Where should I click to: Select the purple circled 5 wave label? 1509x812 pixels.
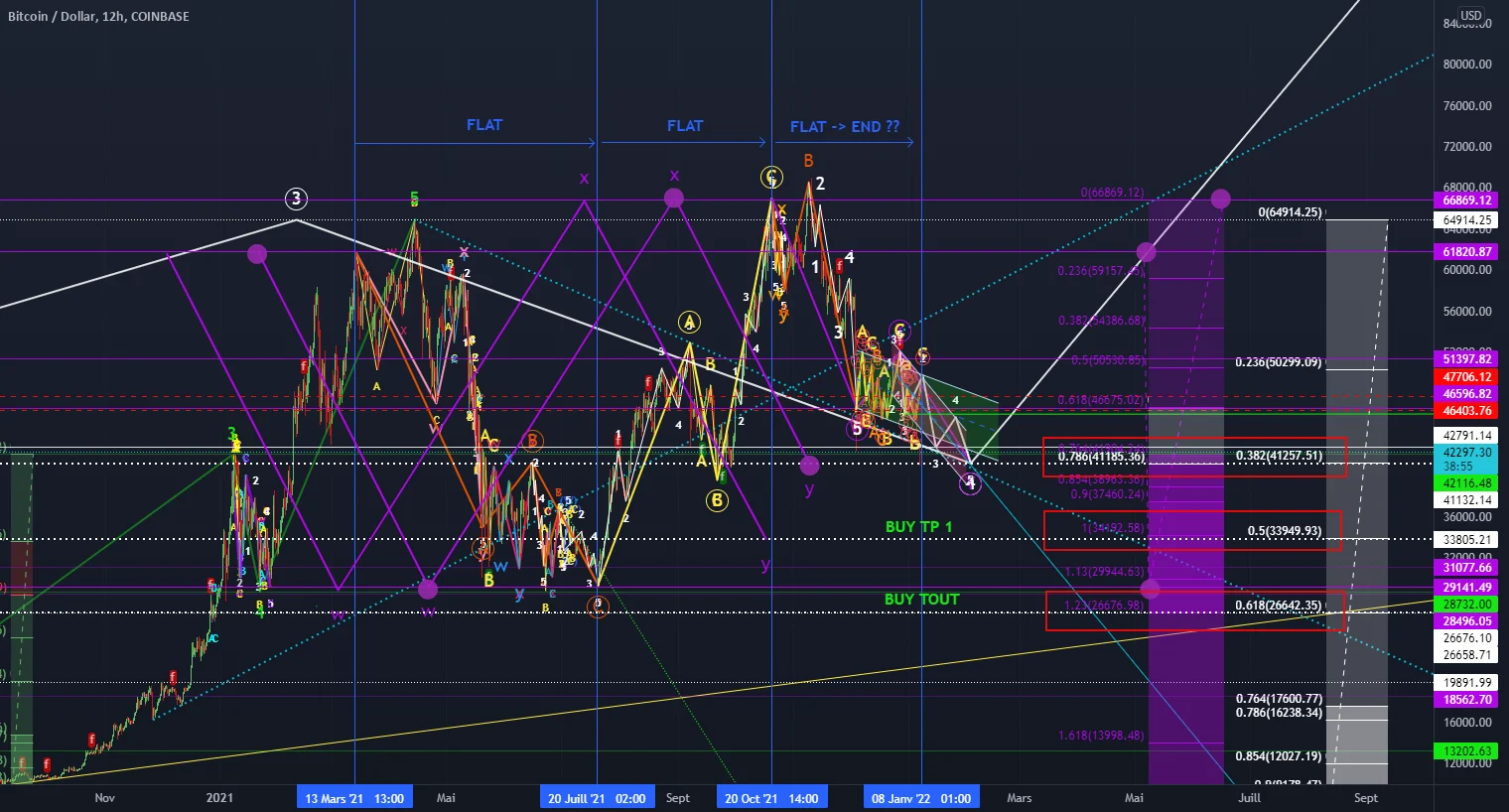tap(856, 429)
